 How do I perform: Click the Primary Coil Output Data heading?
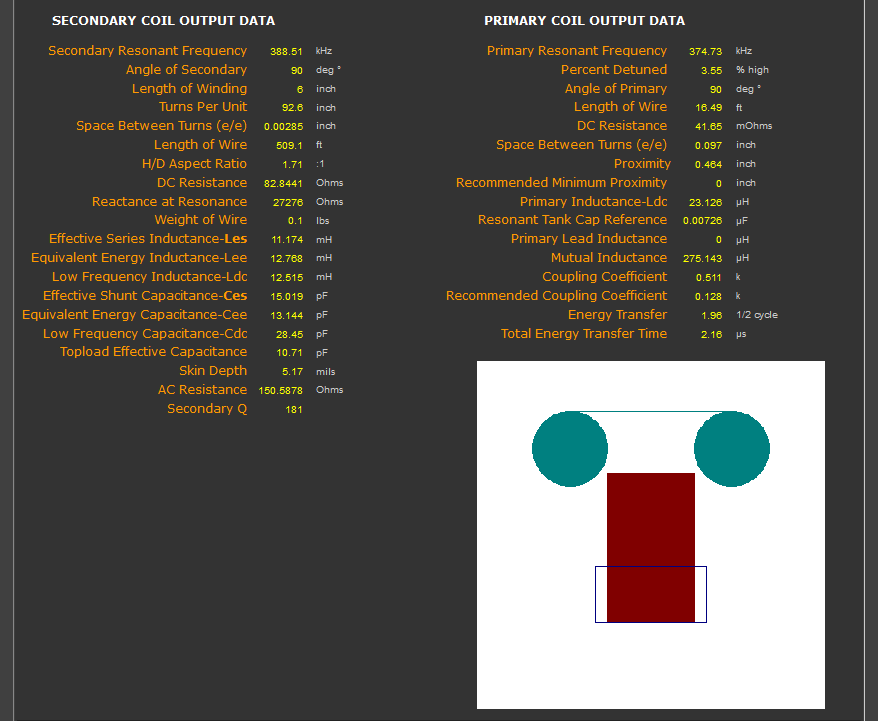tap(585, 21)
